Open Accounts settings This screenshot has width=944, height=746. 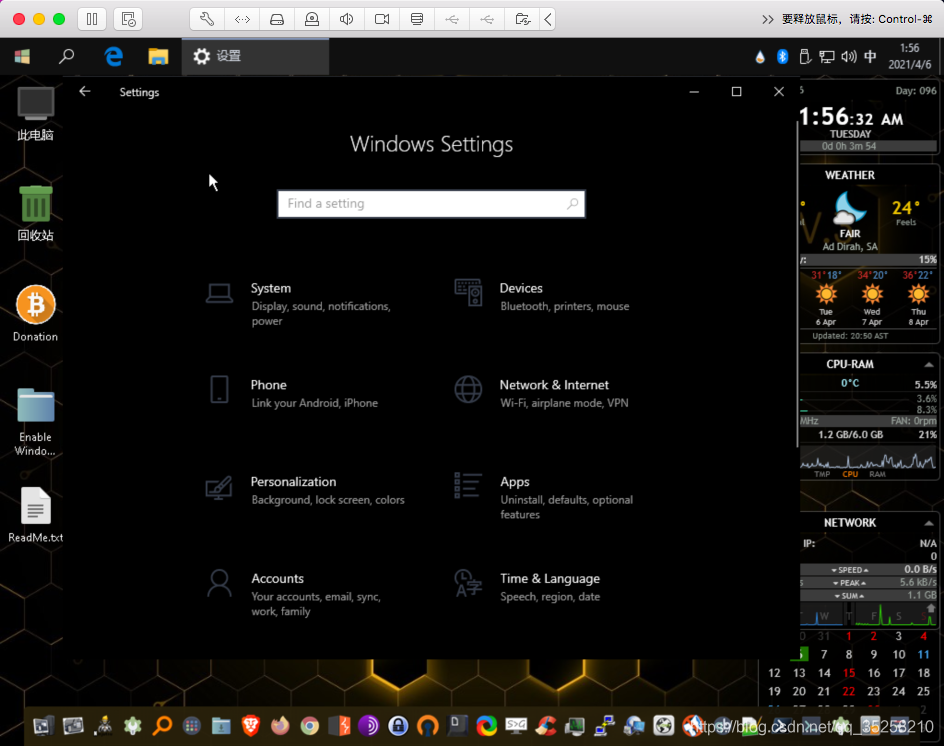pyautogui.click(x=294, y=594)
